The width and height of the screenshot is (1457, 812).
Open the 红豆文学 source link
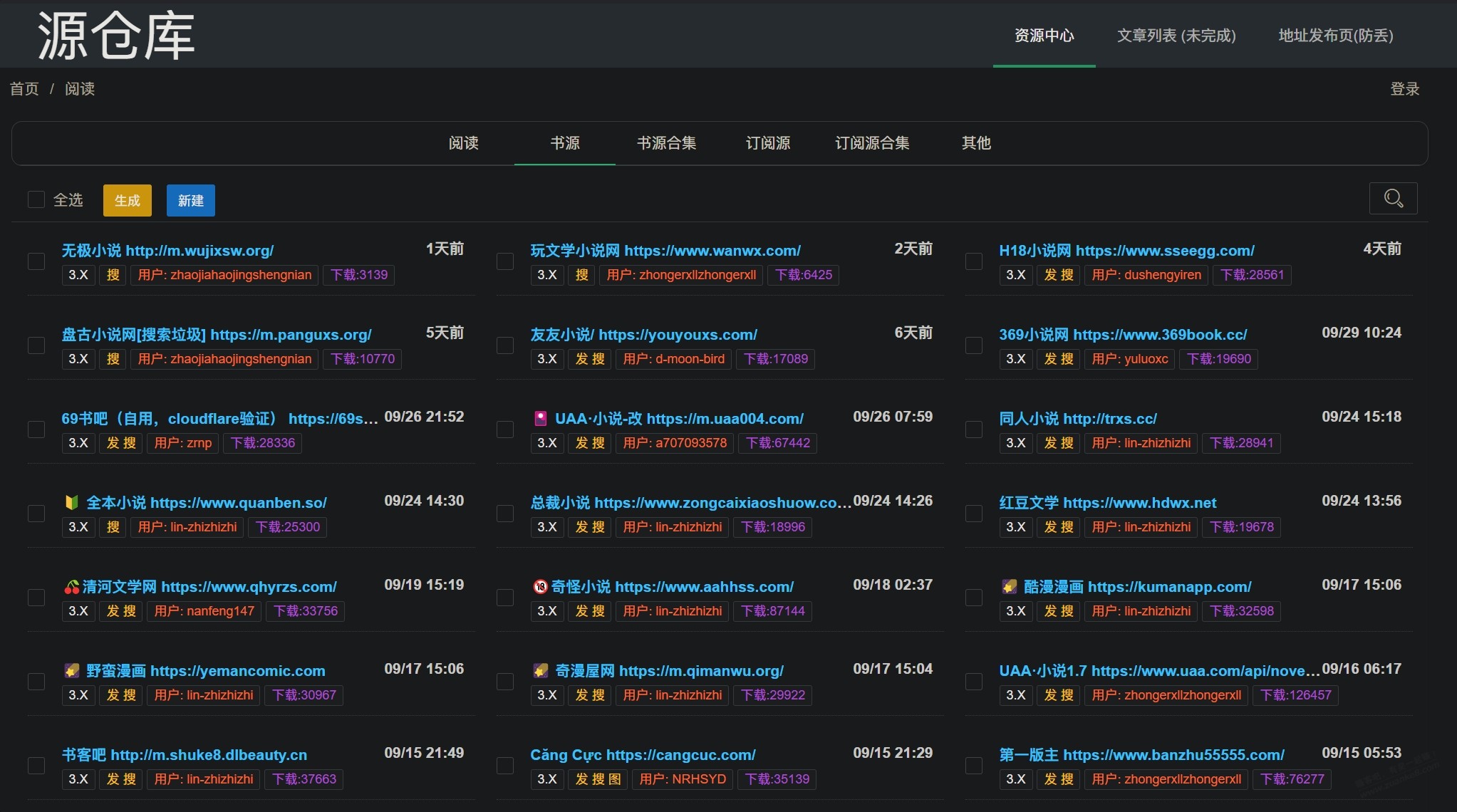coord(1107,503)
